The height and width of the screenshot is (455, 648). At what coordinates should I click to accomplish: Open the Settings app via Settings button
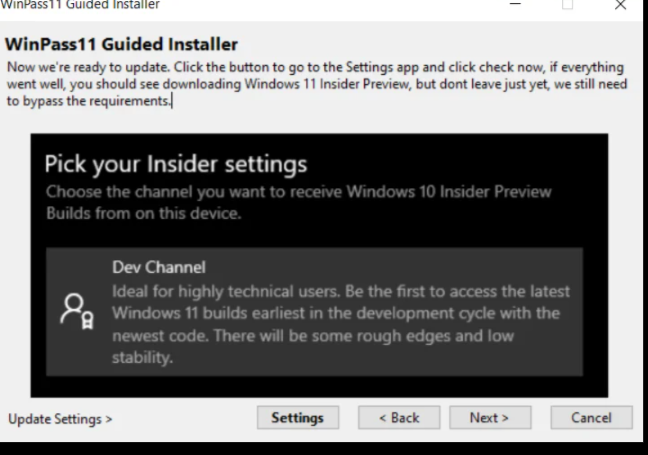click(x=298, y=417)
